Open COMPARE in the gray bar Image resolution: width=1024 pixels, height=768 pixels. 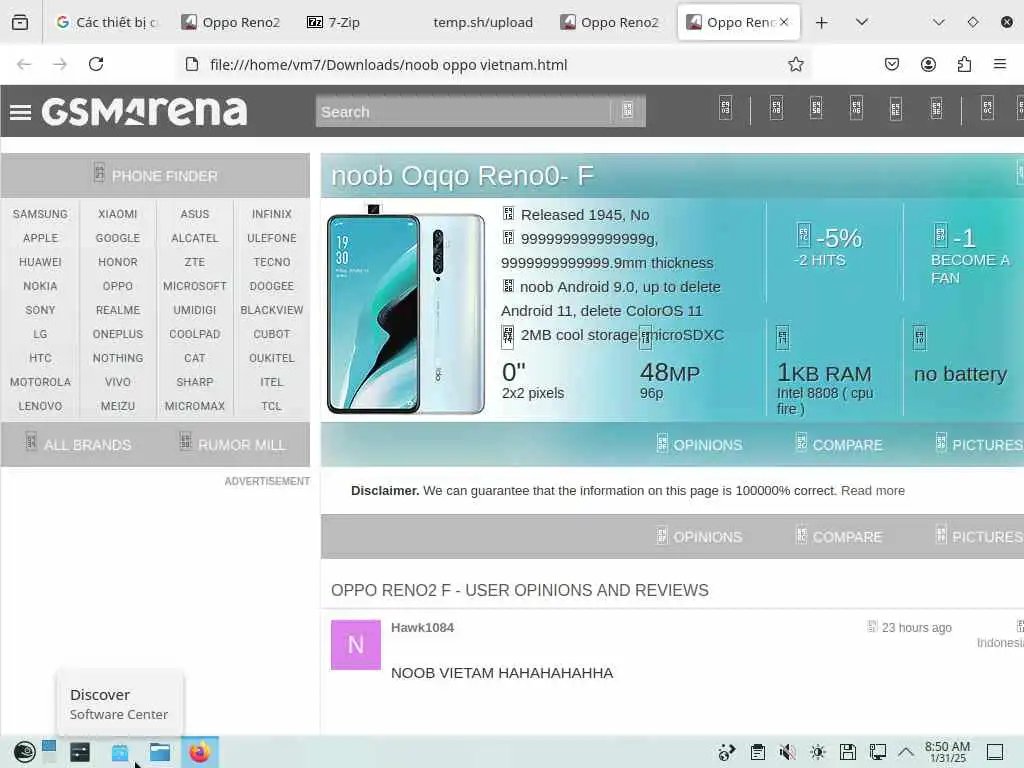[839, 537]
